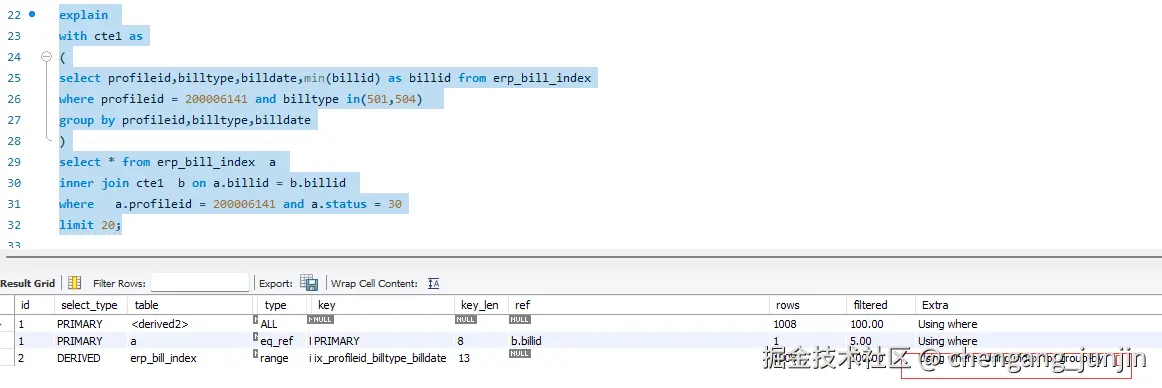Viewport: 1162px width, 388px height.
Task: Toggle the Wrap Cell Content icon
Action: [x=434, y=284]
